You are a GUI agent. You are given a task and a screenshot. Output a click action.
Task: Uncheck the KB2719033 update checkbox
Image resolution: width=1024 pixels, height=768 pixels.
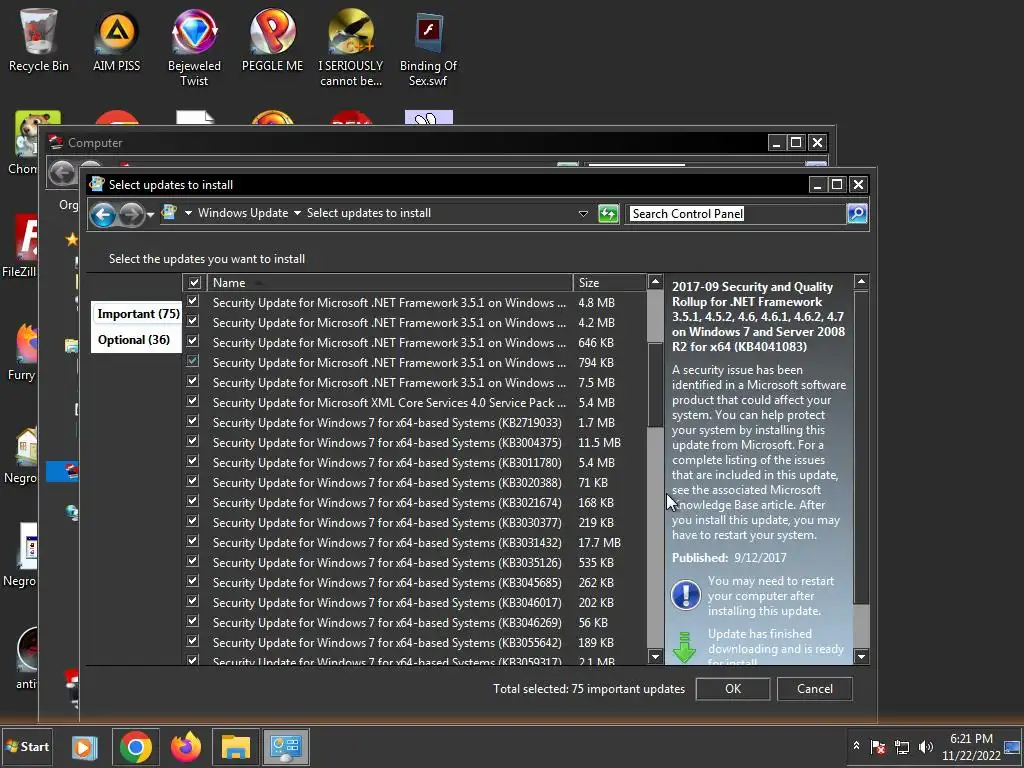tap(193, 421)
